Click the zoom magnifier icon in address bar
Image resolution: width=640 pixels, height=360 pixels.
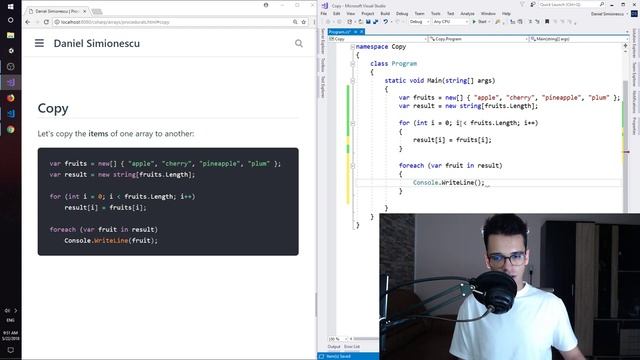click(x=295, y=22)
